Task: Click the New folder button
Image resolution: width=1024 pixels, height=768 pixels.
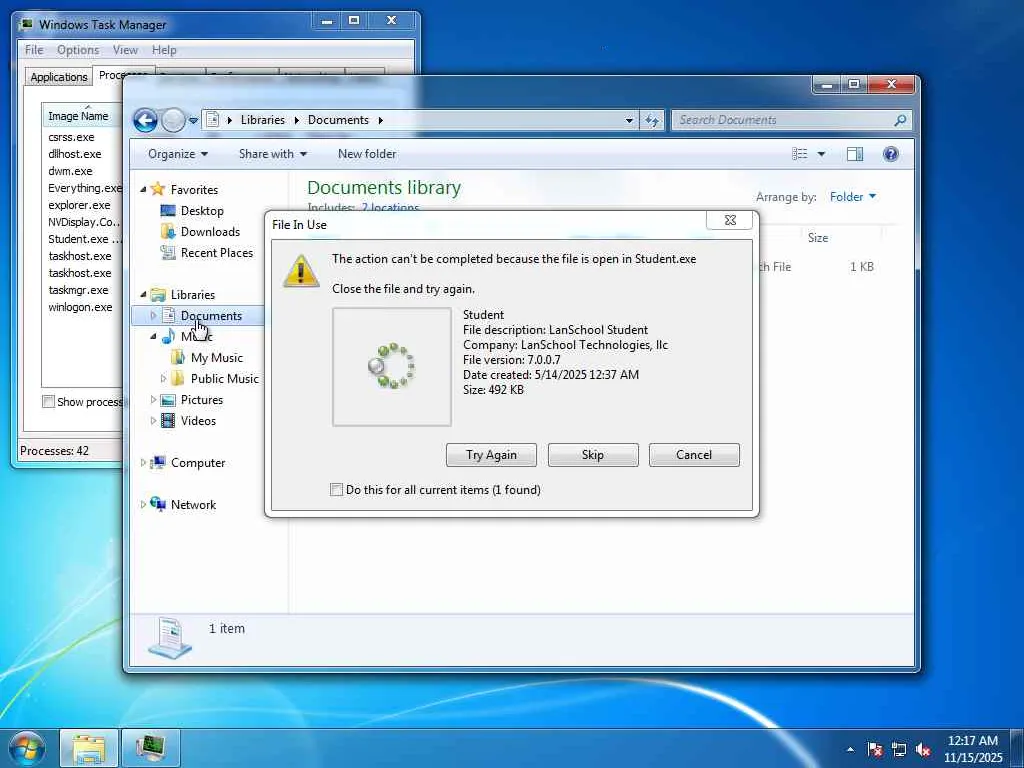Action: [x=366, y=154]
